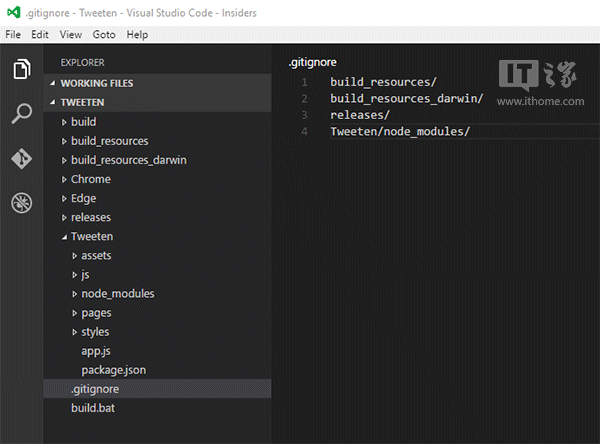
Task: Open the Search view icon
Action: click(21, 114)
